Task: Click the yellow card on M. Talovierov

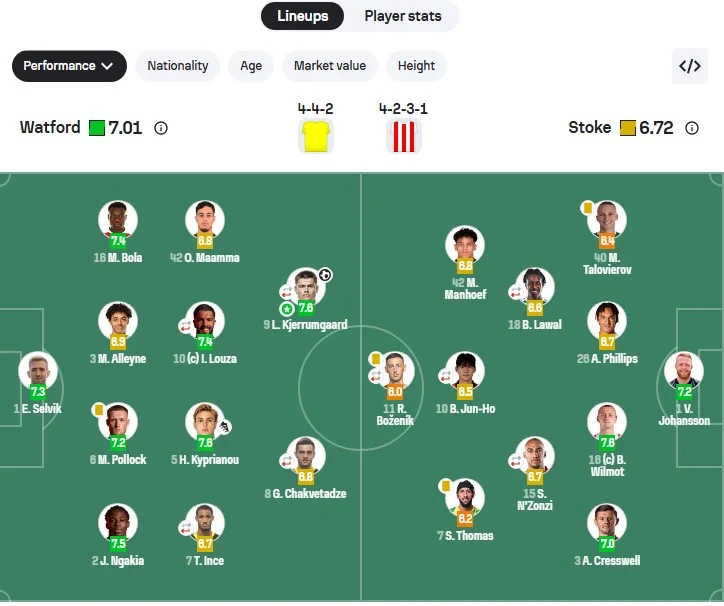Action: coord(588,208)
